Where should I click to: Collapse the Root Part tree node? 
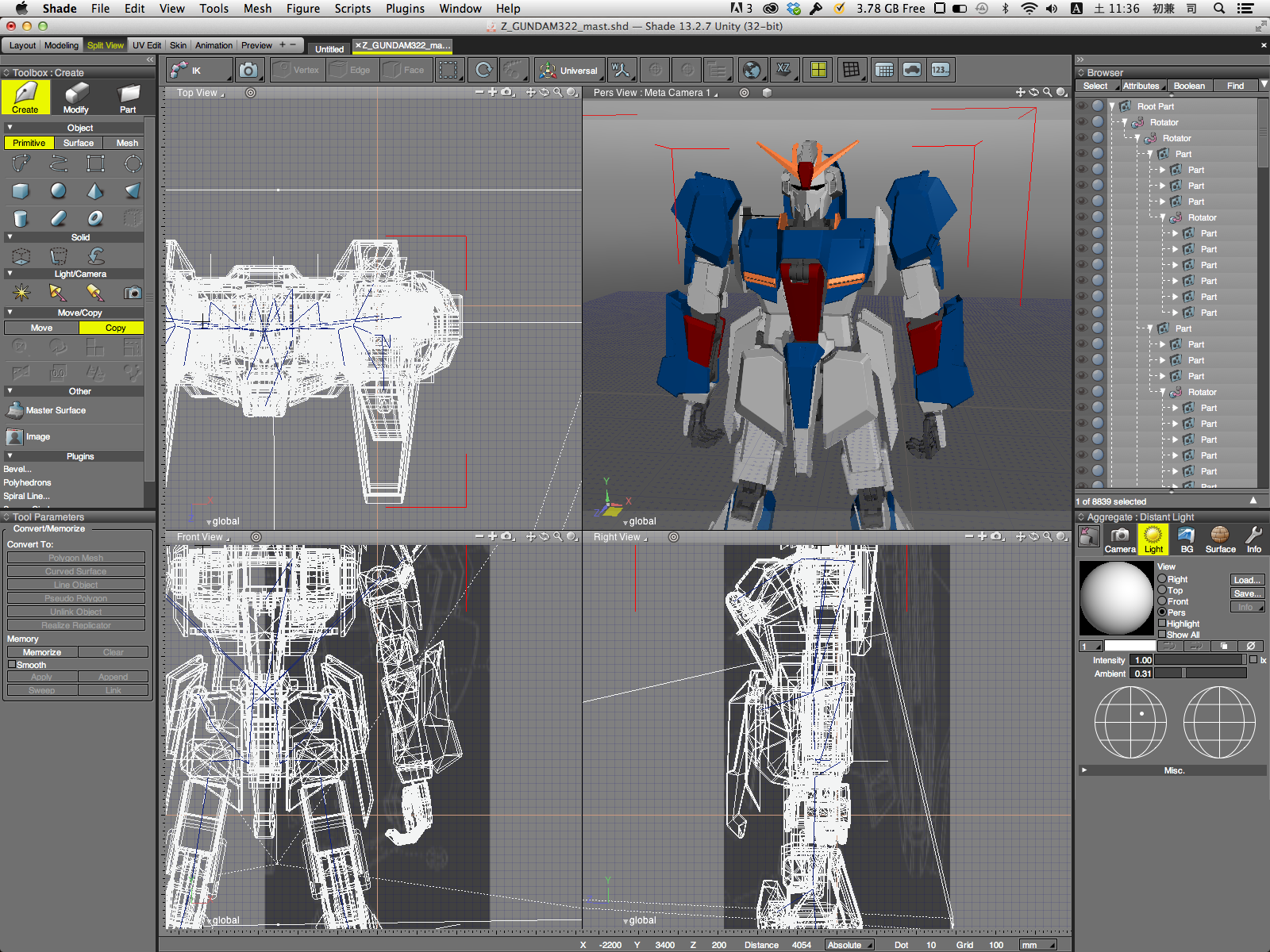(x=1112, y=106)
